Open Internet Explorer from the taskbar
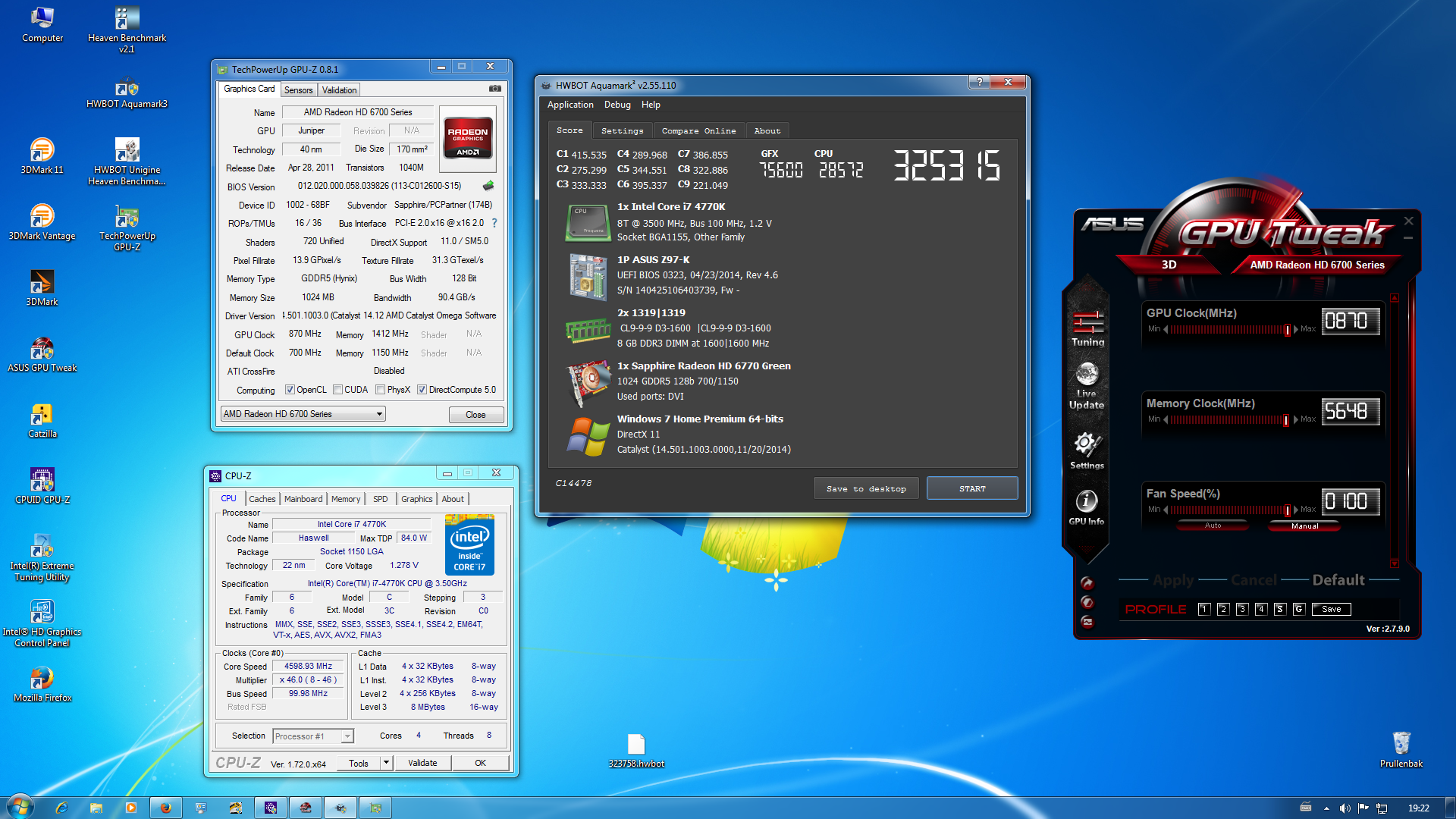 pos(61,808)
